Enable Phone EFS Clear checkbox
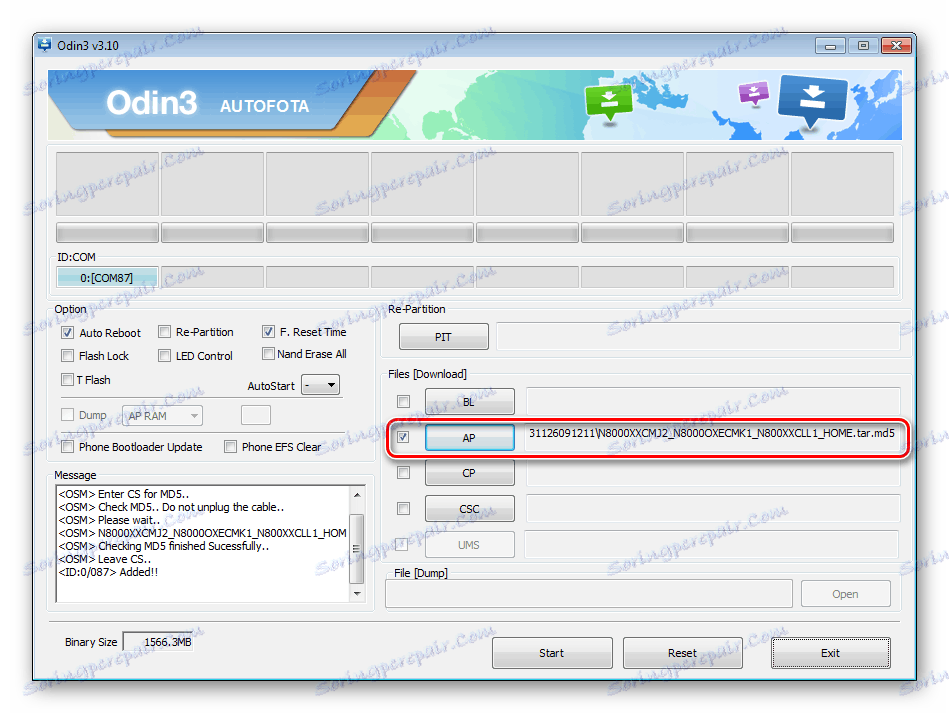The height and width of the screenshot is (713, 949). [230, 447]
